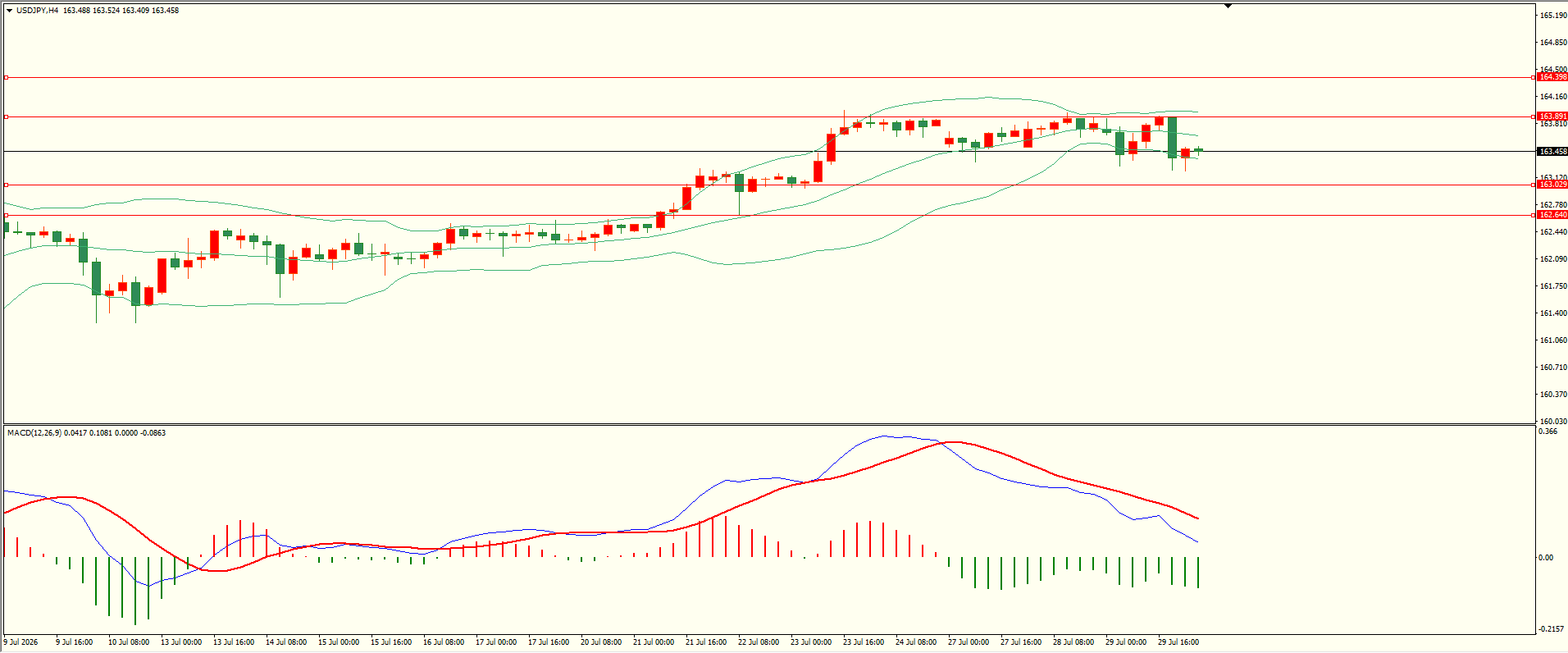
Task: Click the 160.030 value on price scale
Action: (x=1553, y=422)
